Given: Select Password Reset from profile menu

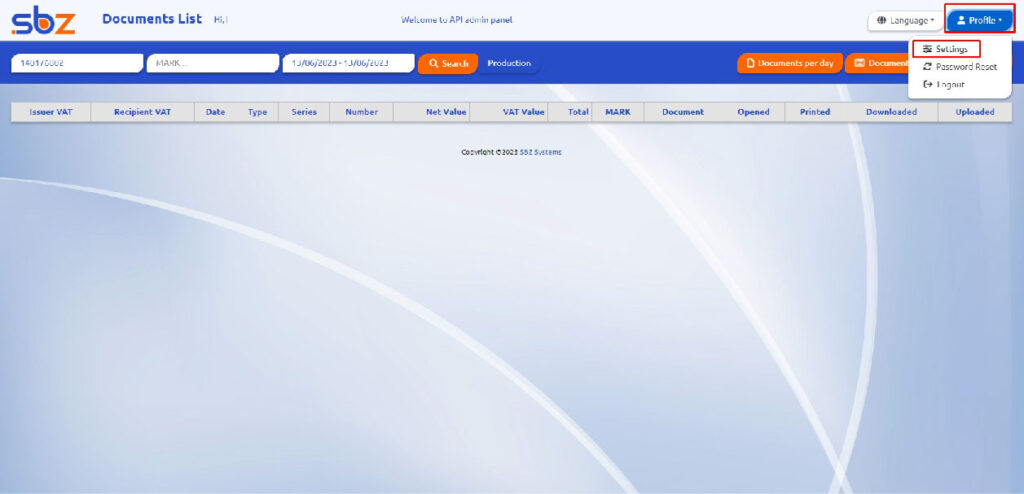Looking at the screenshot, I should [x=965, y=66].
